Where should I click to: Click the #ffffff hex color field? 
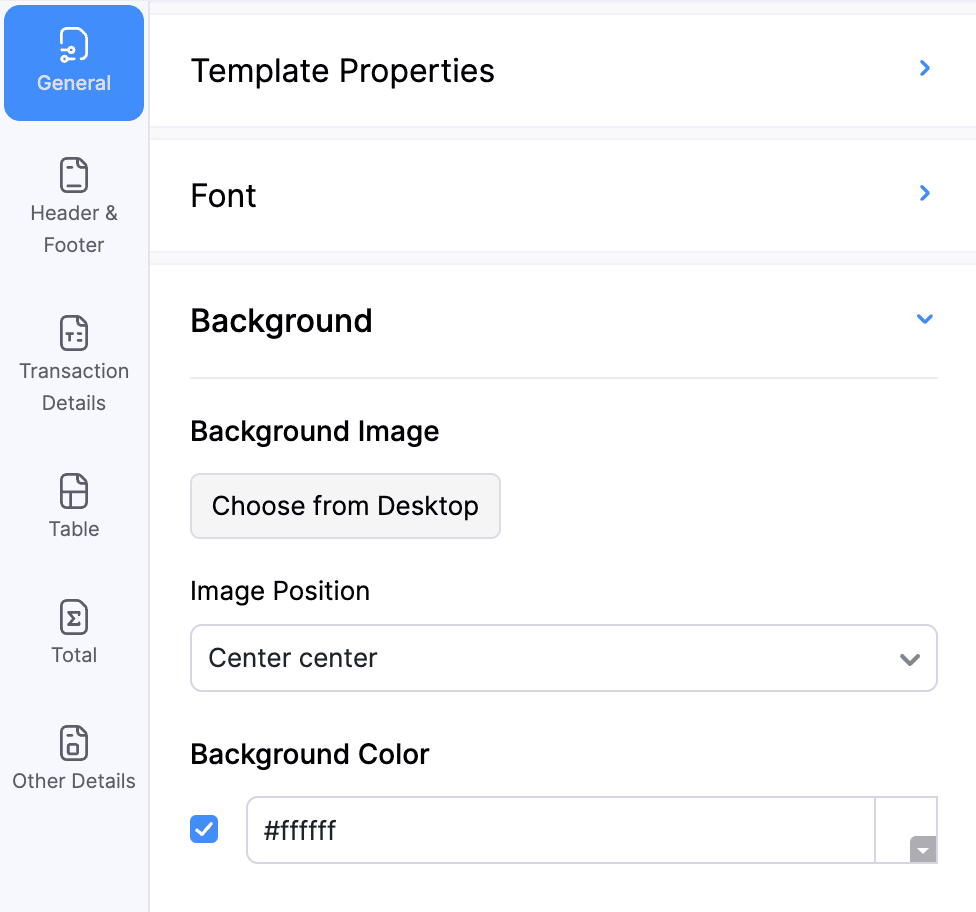point(560,830)
